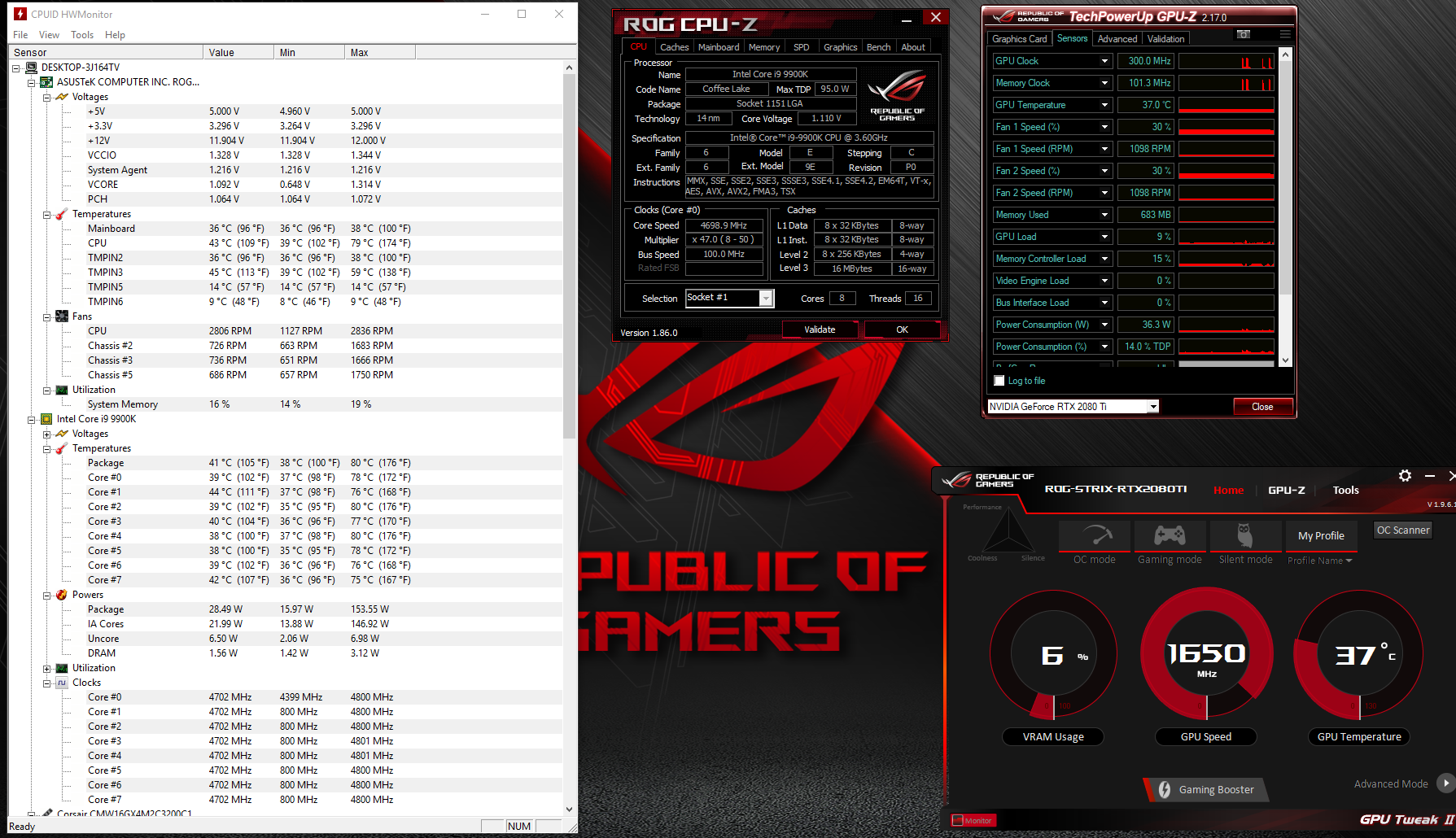This screenshot has height=838, width=1456.
Task: Collapse the DESKTOP-3J164TV tree node
Action: click(16, 68)
